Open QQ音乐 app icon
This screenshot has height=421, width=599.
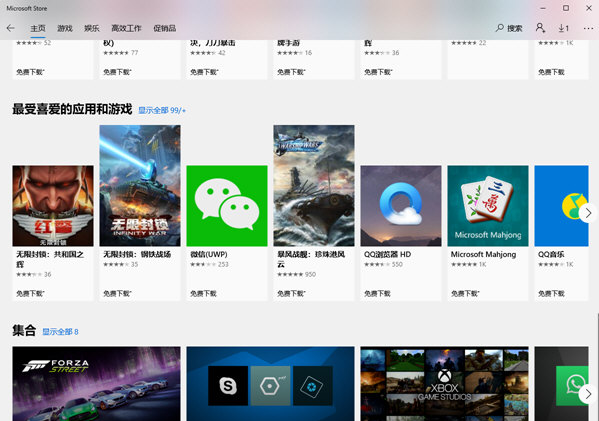(x=561, y=206)
